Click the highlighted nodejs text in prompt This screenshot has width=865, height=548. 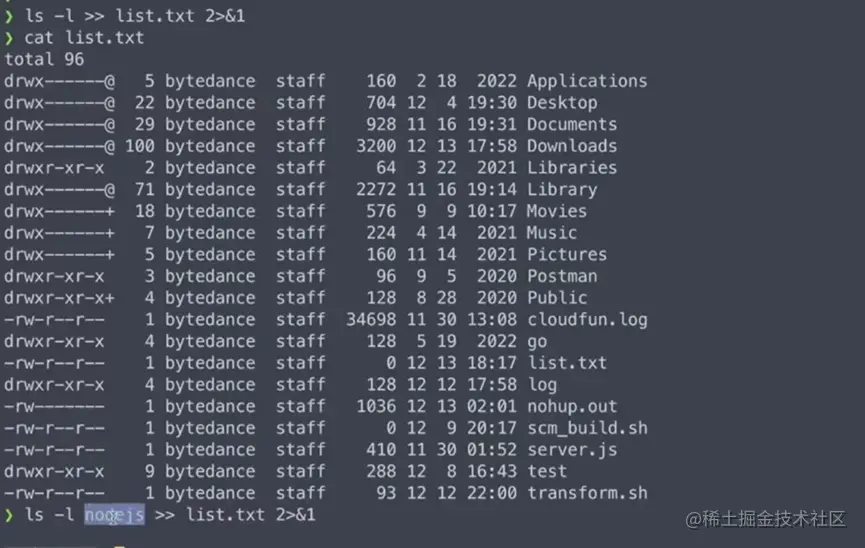click(x=115, y=515)
